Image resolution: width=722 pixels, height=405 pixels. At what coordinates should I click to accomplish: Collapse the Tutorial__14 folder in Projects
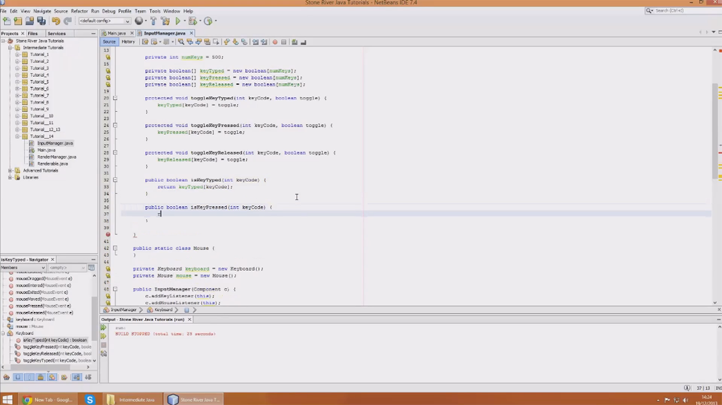18,137
